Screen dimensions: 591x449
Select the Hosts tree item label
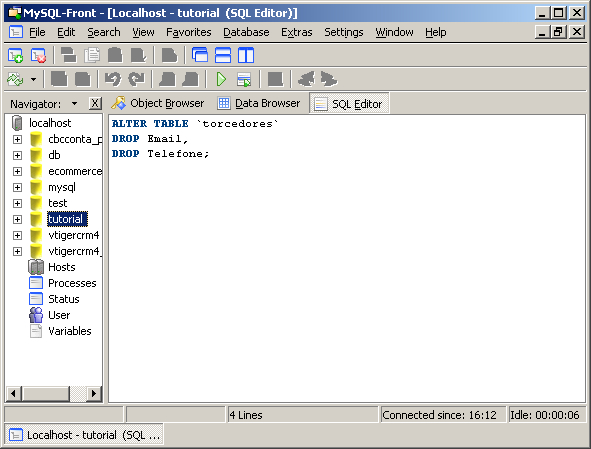tap(62, 267)
